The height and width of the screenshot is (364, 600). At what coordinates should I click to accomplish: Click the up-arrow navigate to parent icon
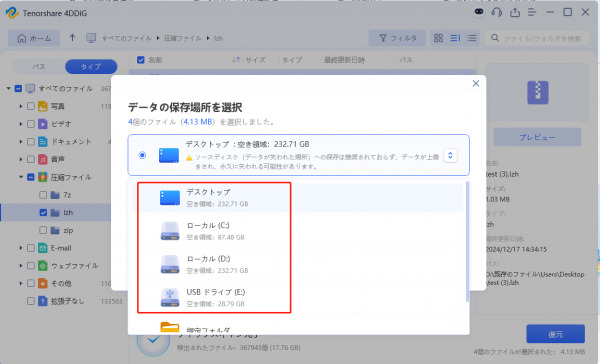click(72, 38)
